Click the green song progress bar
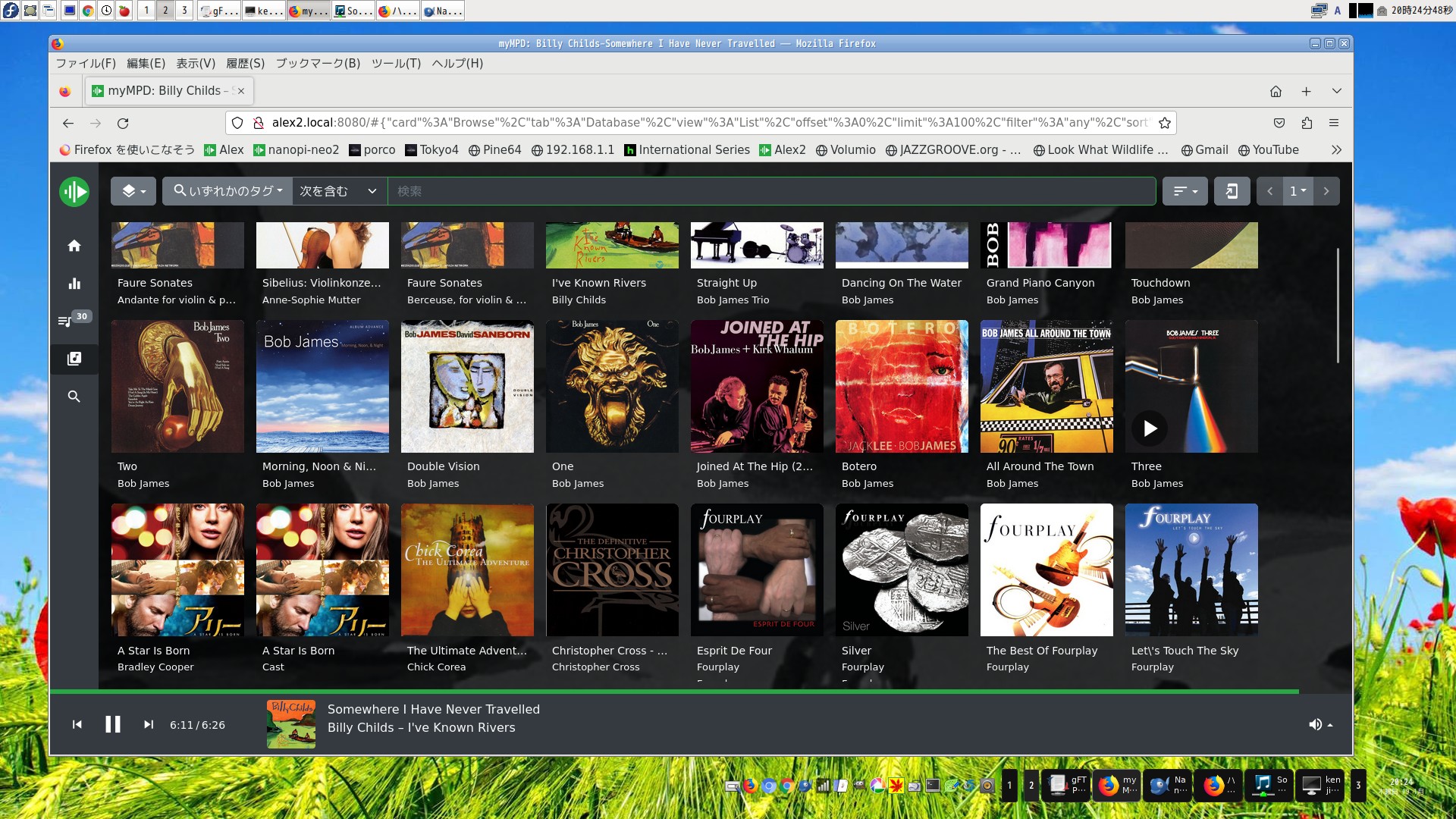The image size is (1456, 819). pyautogui.click(x=673, y=692)
